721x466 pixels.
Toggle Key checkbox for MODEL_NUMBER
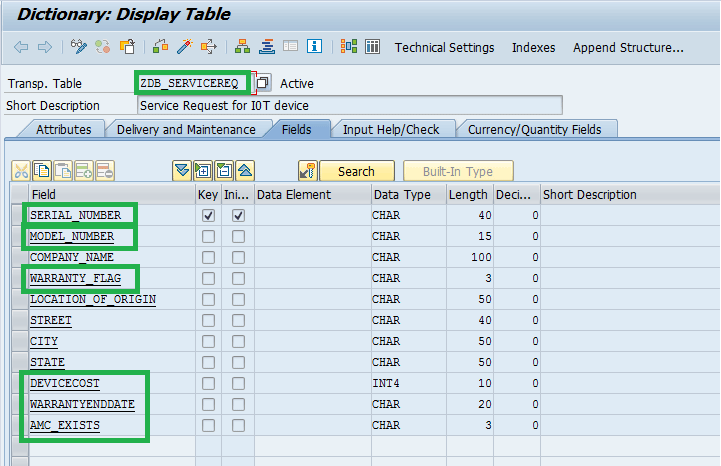tap(208, 236)
